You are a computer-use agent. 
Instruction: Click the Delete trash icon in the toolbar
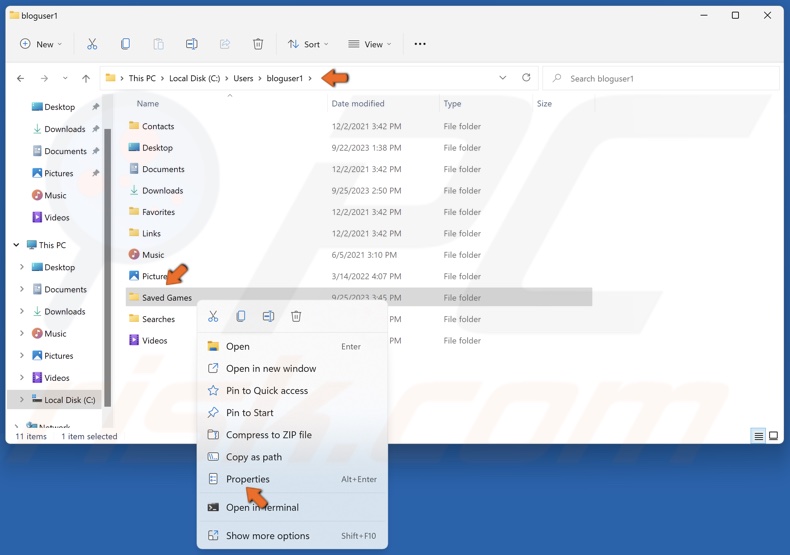pyautogui.click(x=258, y=44)
